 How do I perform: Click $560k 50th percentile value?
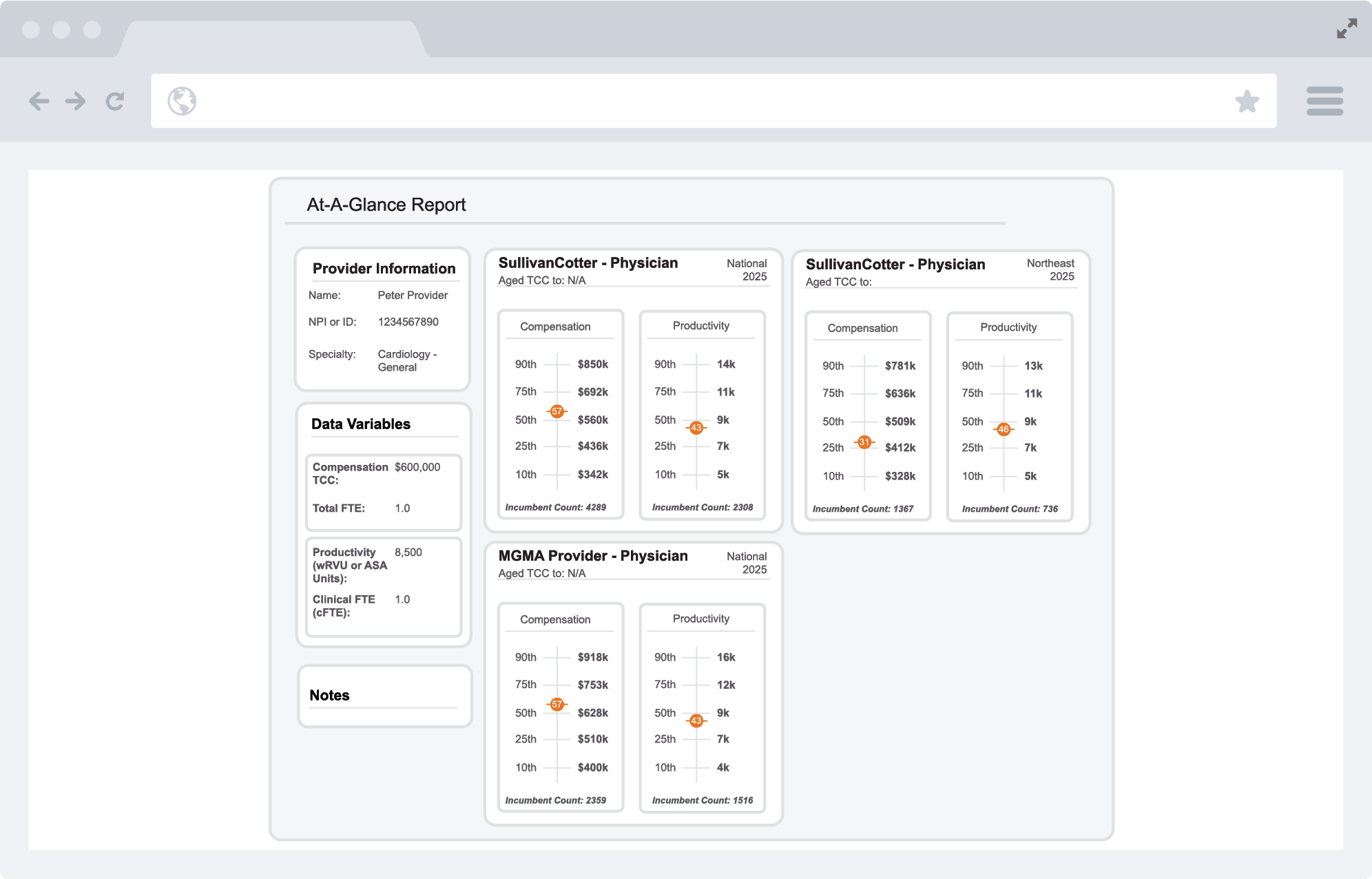click(592, 420)
